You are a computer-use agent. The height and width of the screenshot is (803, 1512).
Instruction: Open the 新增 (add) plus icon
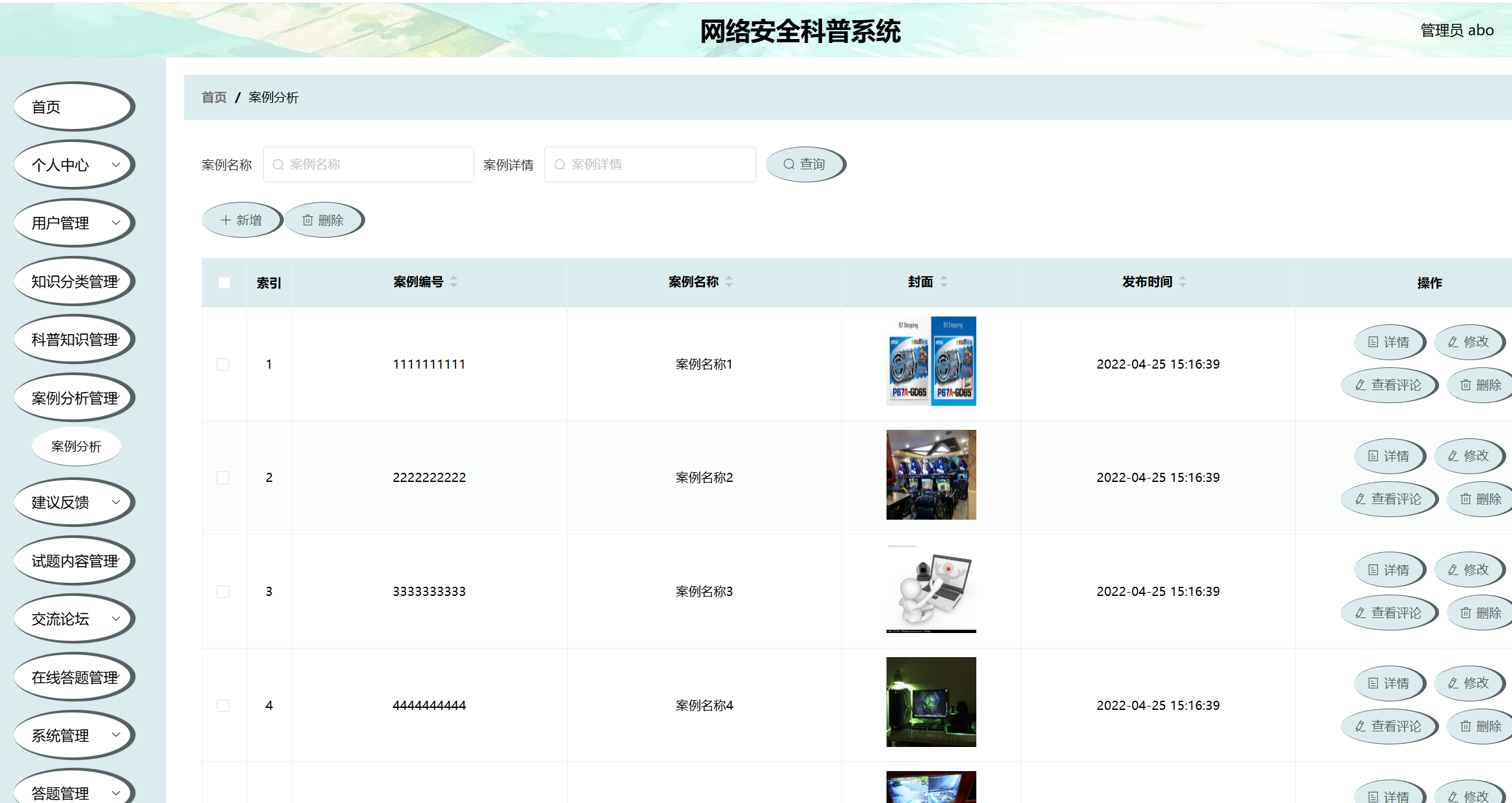225,220
